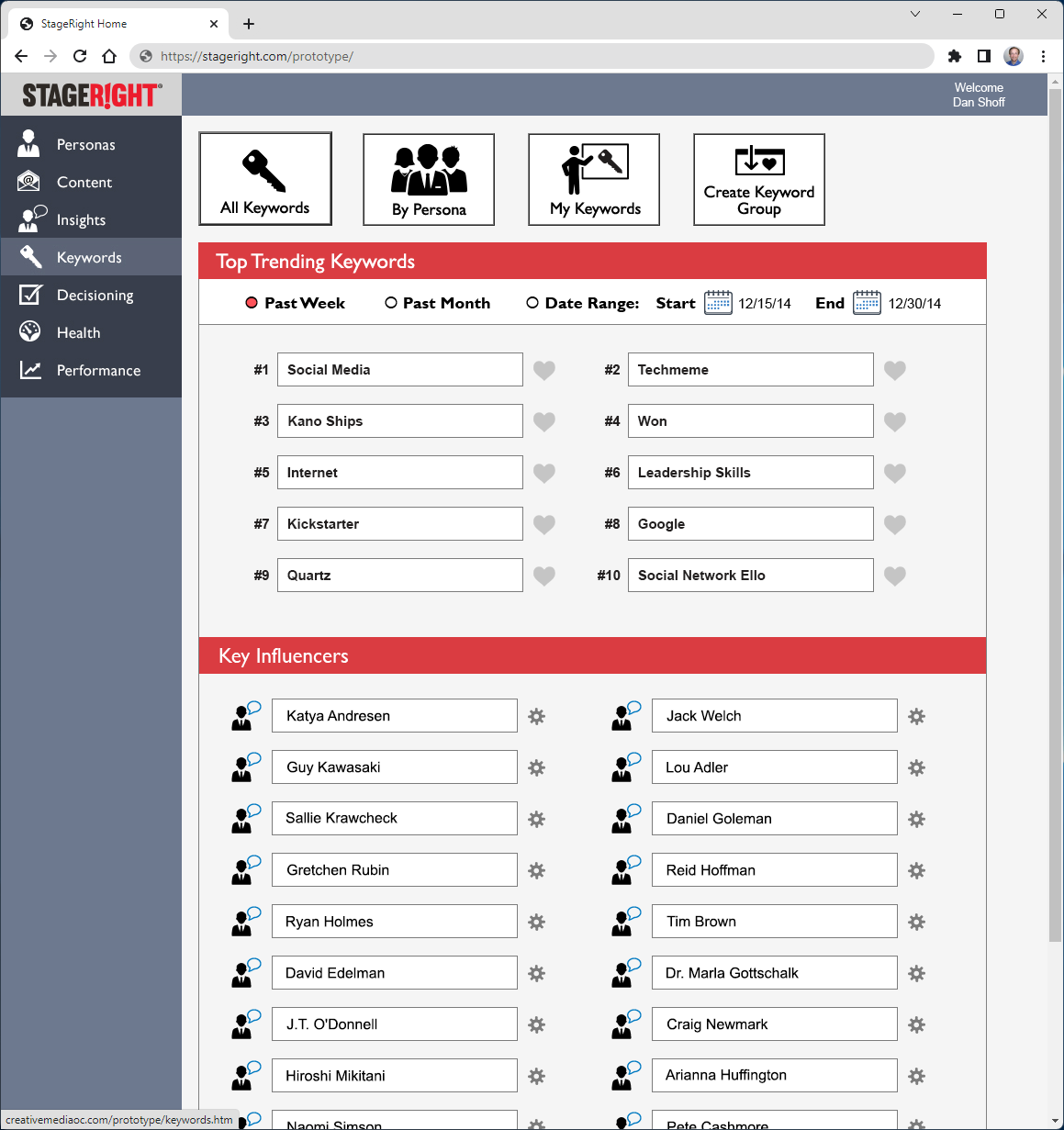
Task: Go to Personas in sidebar
Action: click(91, 144)
